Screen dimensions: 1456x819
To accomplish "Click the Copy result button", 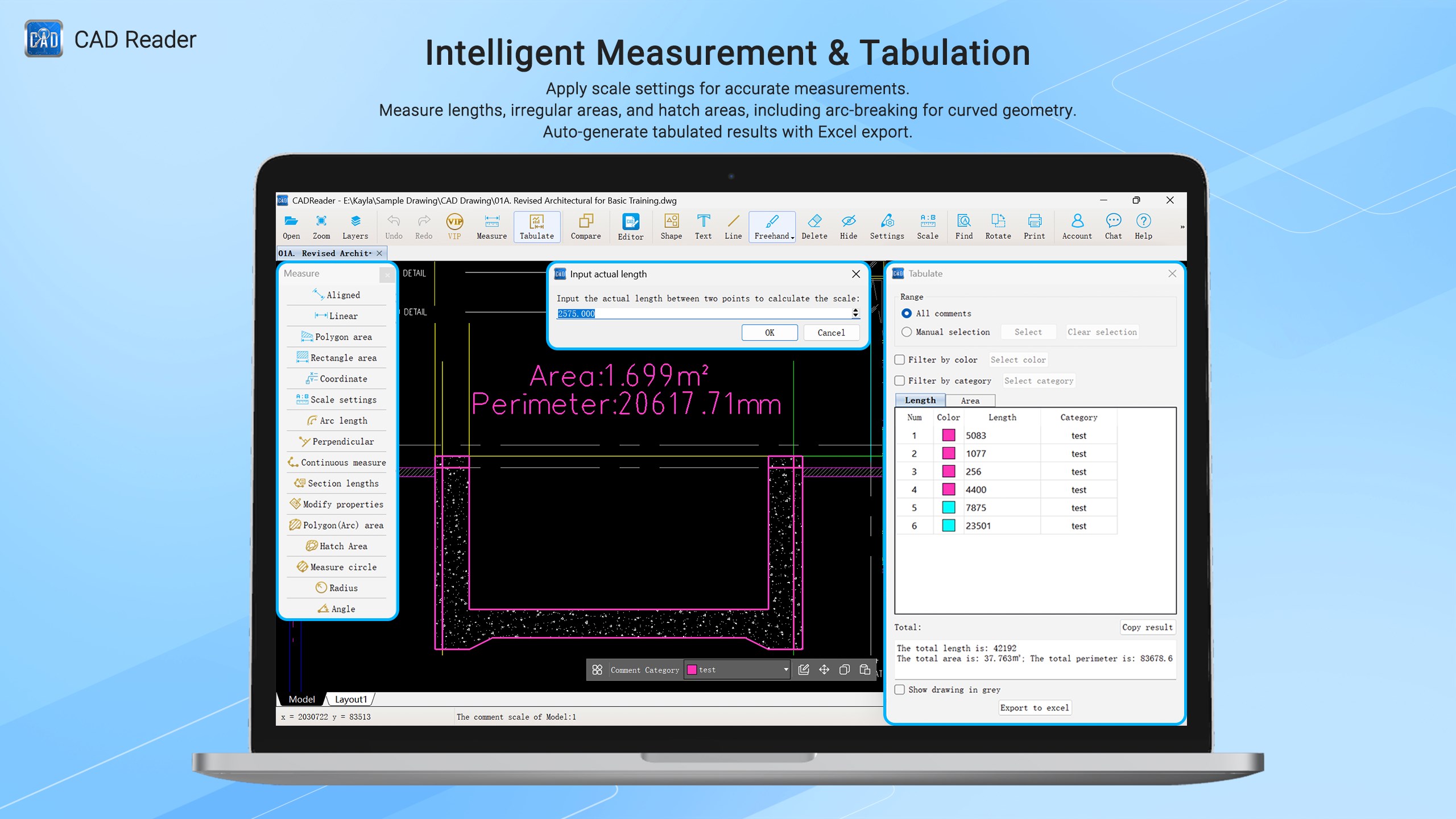I will [1147, 627].
